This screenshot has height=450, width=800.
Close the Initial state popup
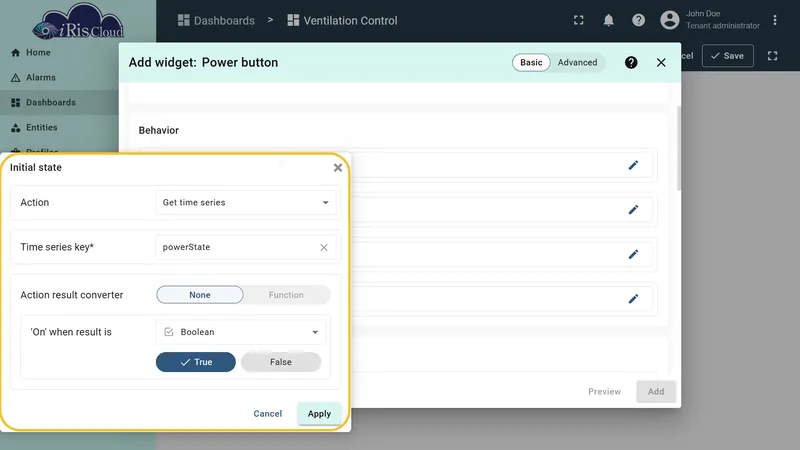(x=337, y=167)
